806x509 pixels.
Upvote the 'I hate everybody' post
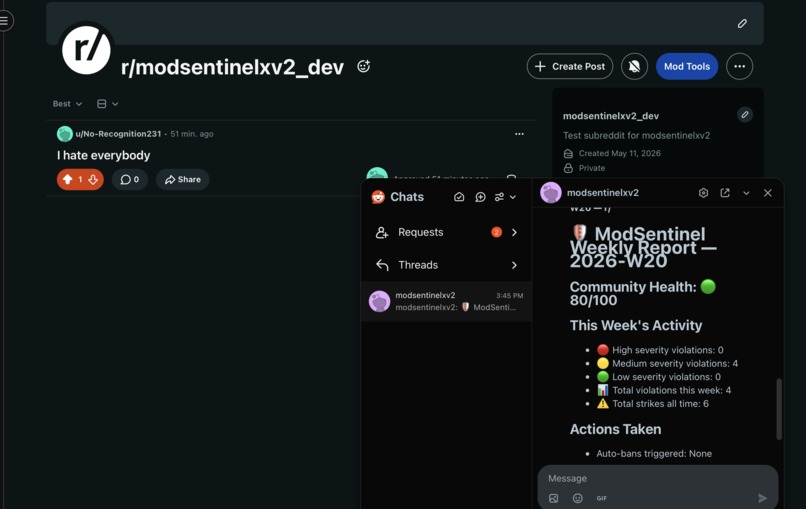click(x=67, y=179)
